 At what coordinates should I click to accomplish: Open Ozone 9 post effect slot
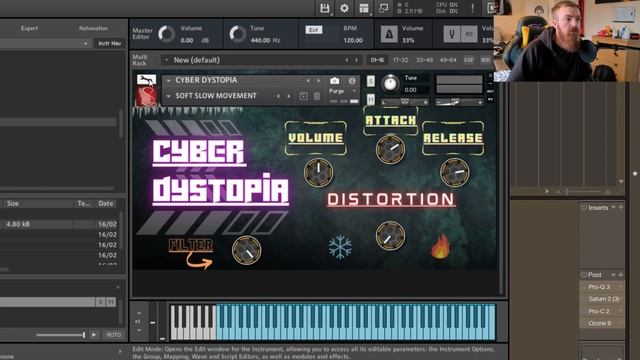coord(601,323)
